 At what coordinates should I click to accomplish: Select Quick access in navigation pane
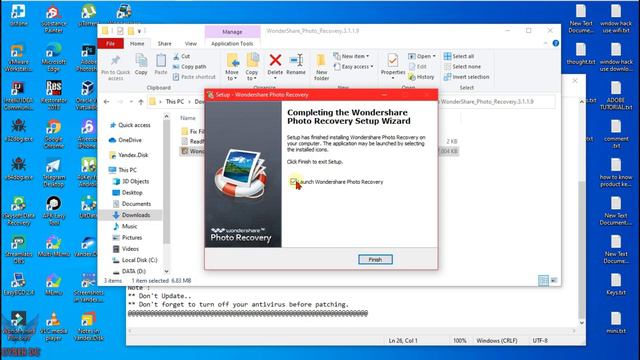point(130,125)
